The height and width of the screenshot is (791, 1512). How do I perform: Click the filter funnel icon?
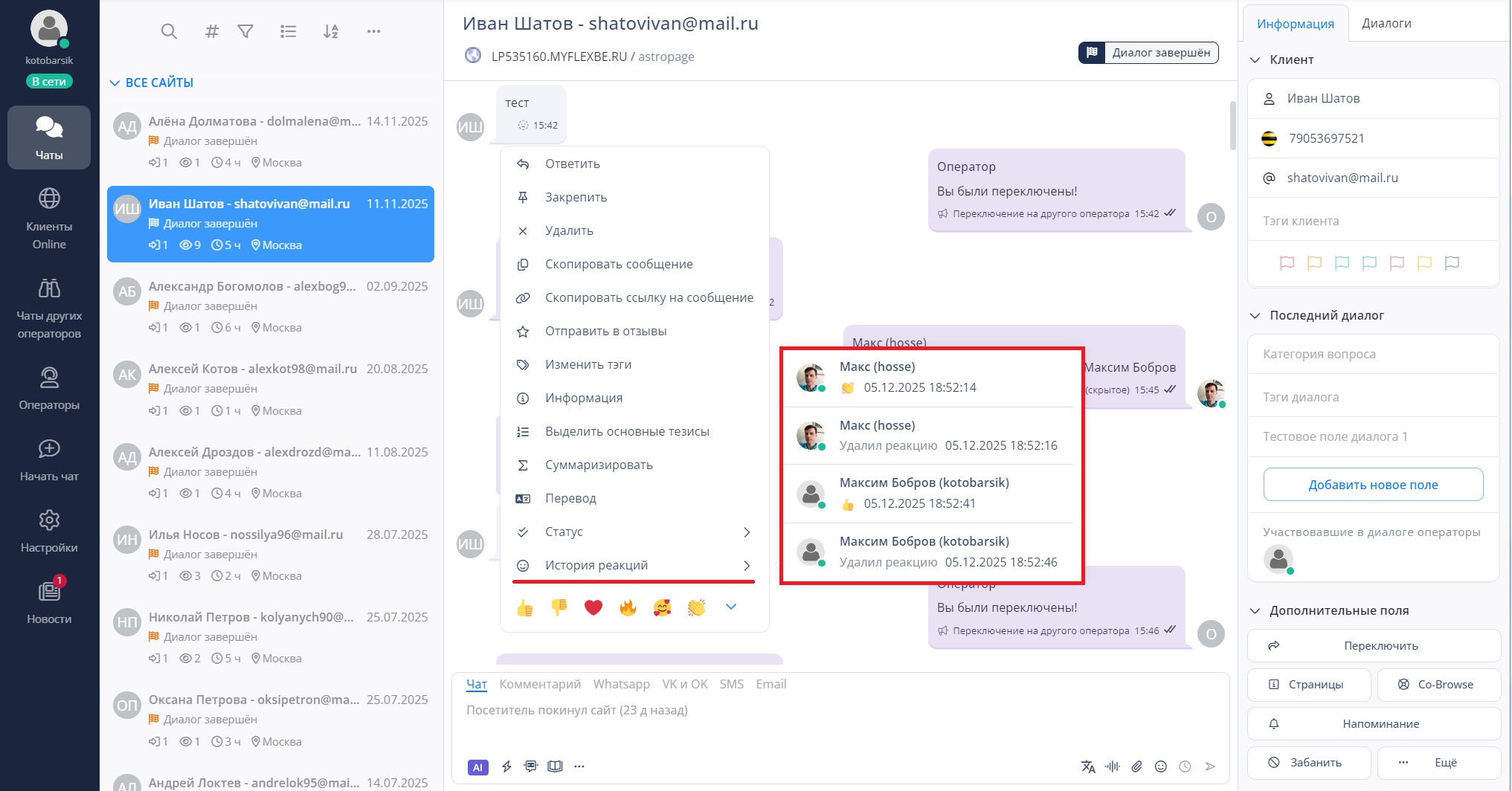pos(245,31)
